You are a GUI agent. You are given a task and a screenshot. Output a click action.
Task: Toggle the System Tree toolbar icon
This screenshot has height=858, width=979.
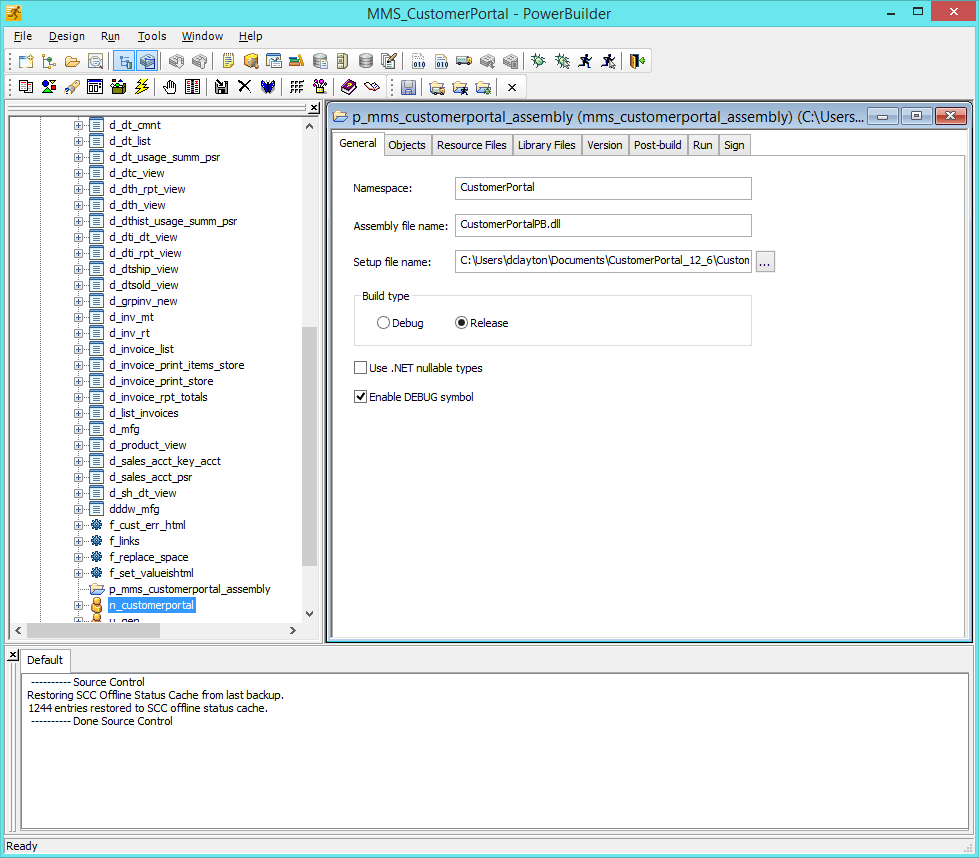pos(125,61)
